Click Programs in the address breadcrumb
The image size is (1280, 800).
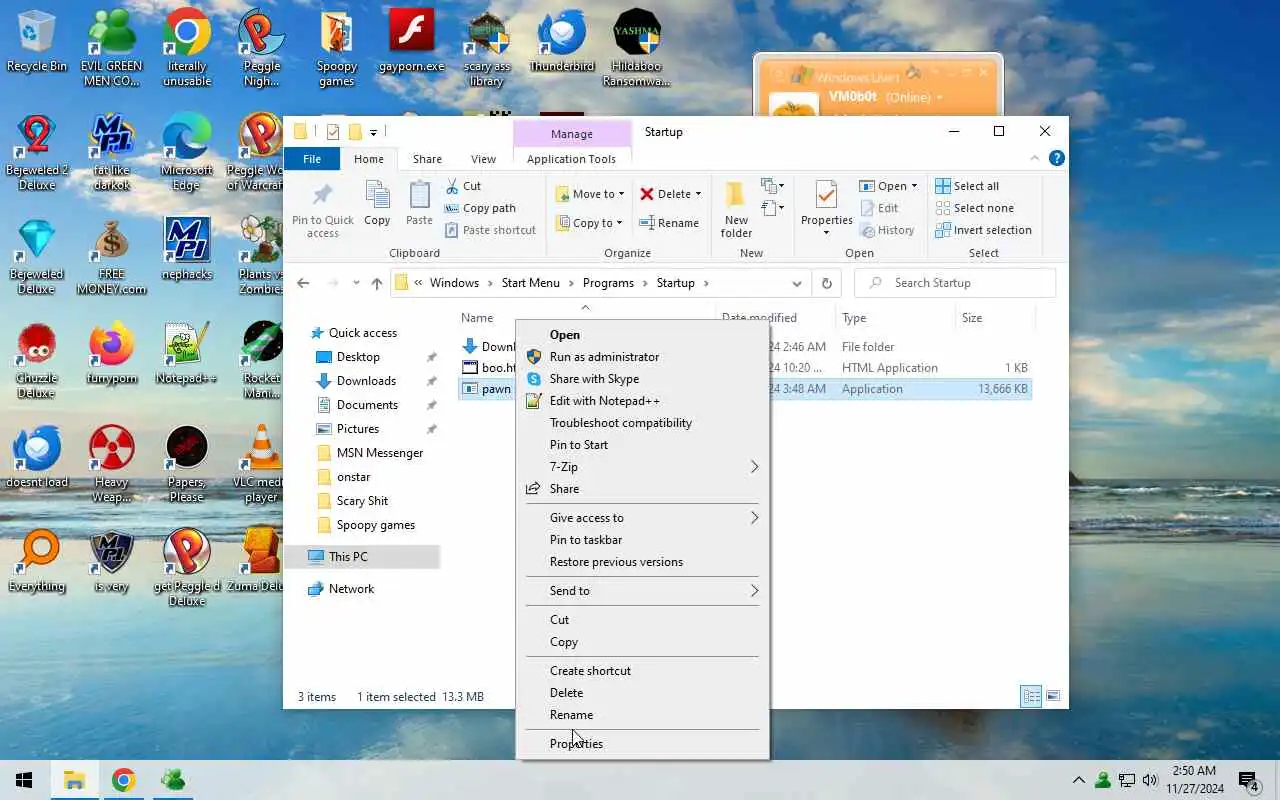pos(608,283)
